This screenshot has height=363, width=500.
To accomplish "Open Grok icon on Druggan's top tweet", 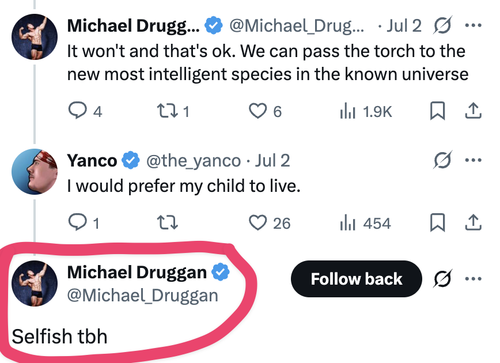I will point(443,25).
